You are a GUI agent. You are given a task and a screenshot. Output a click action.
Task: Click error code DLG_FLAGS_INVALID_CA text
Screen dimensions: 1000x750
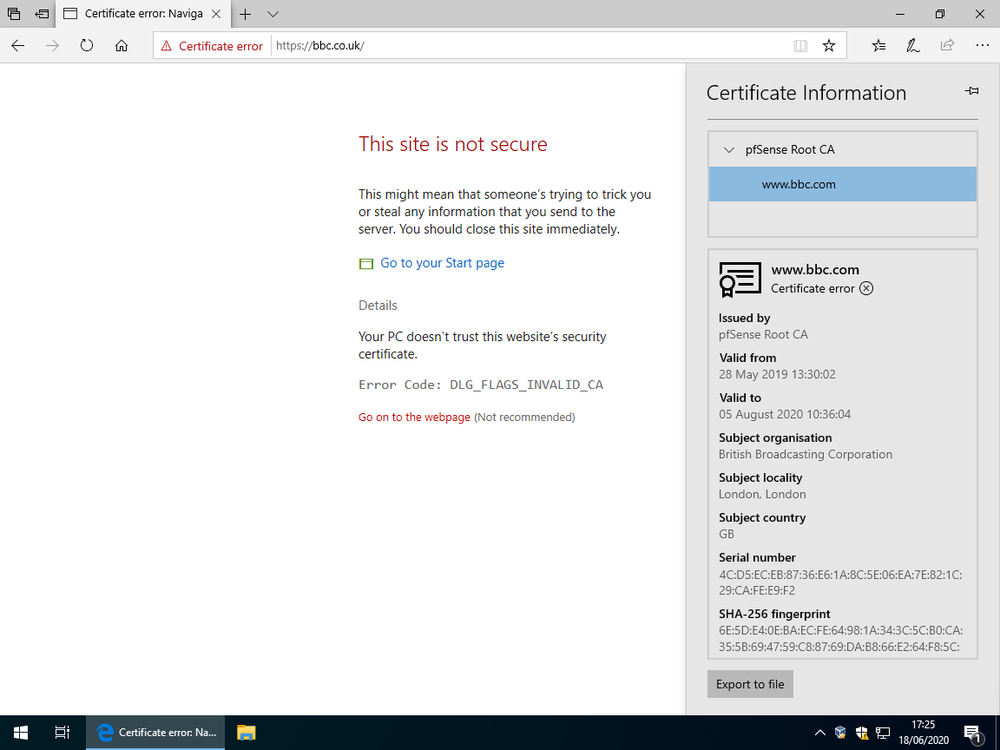[526, 385]
